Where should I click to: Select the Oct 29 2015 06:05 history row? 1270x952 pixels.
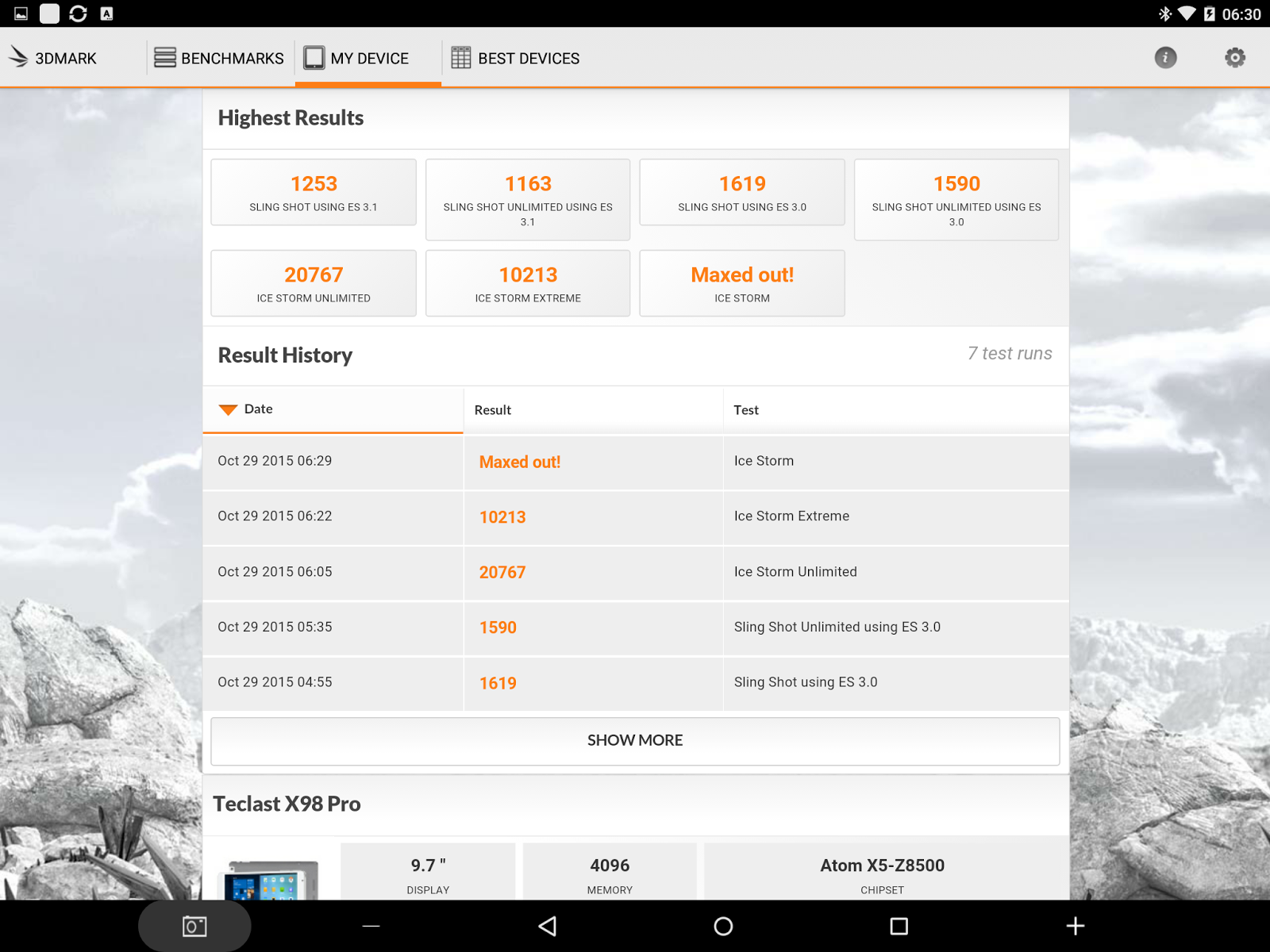(x=636, y=573)
